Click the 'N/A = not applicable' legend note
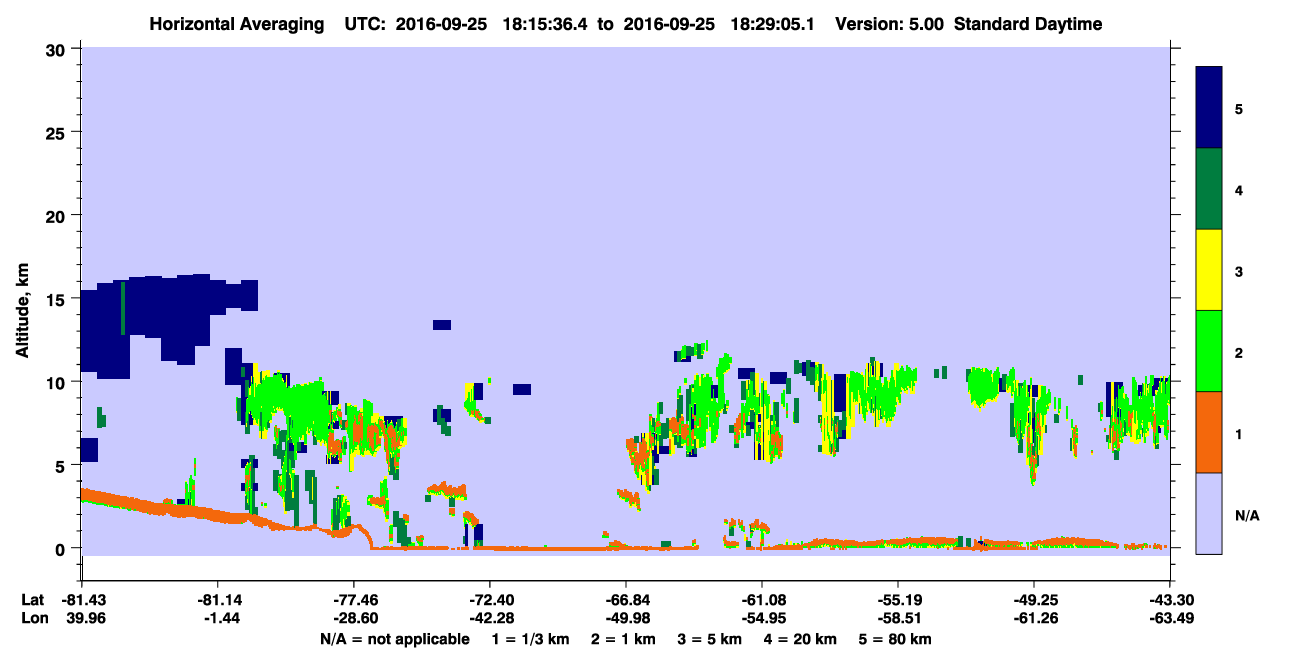Image resolution: width=1300 pixels, height=667 pixels. click(394, 639)
